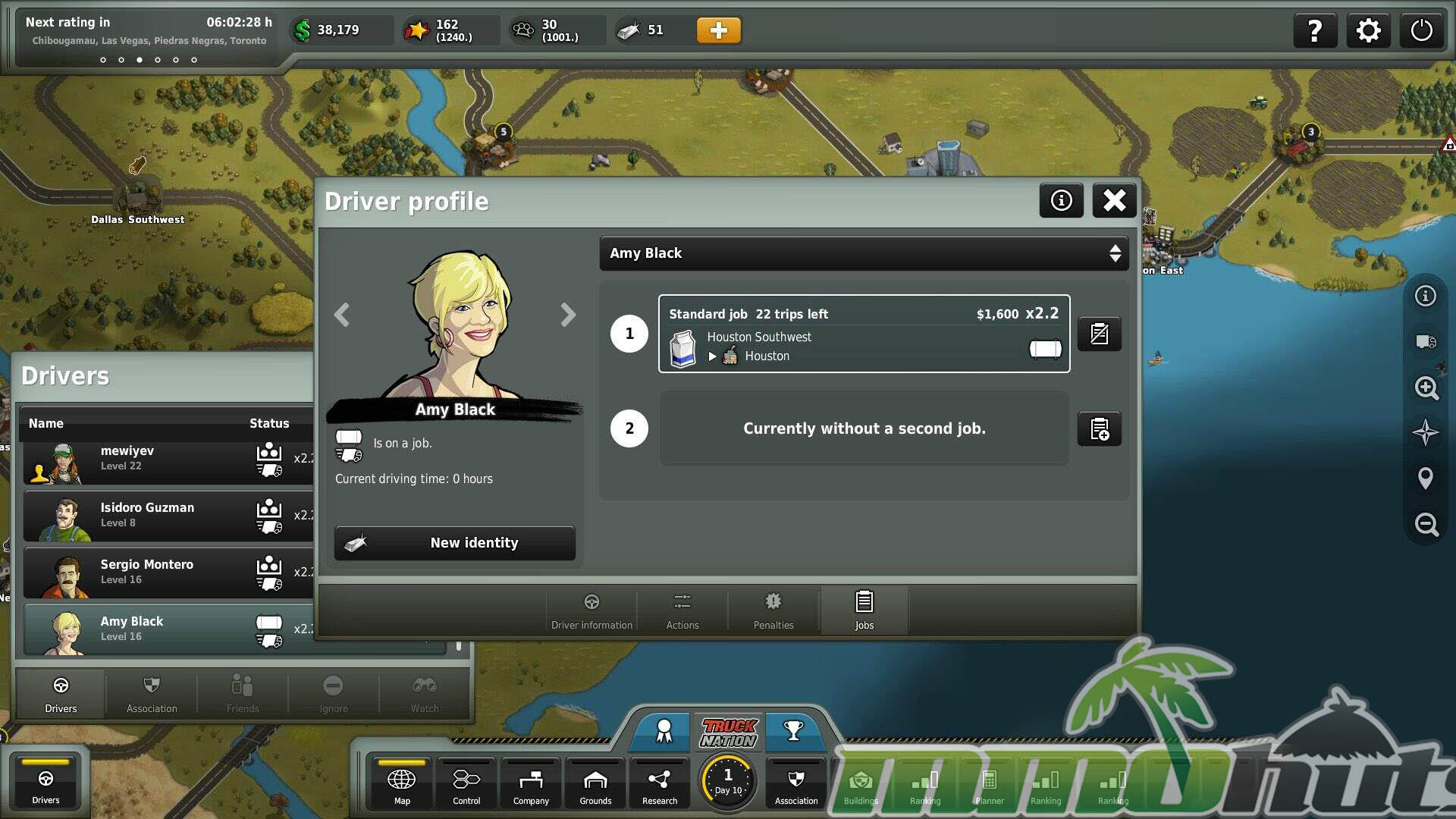The height and width of the screenshot is (819, 1456).
Task: Open the Research menu icon
Action: point(659,786)
